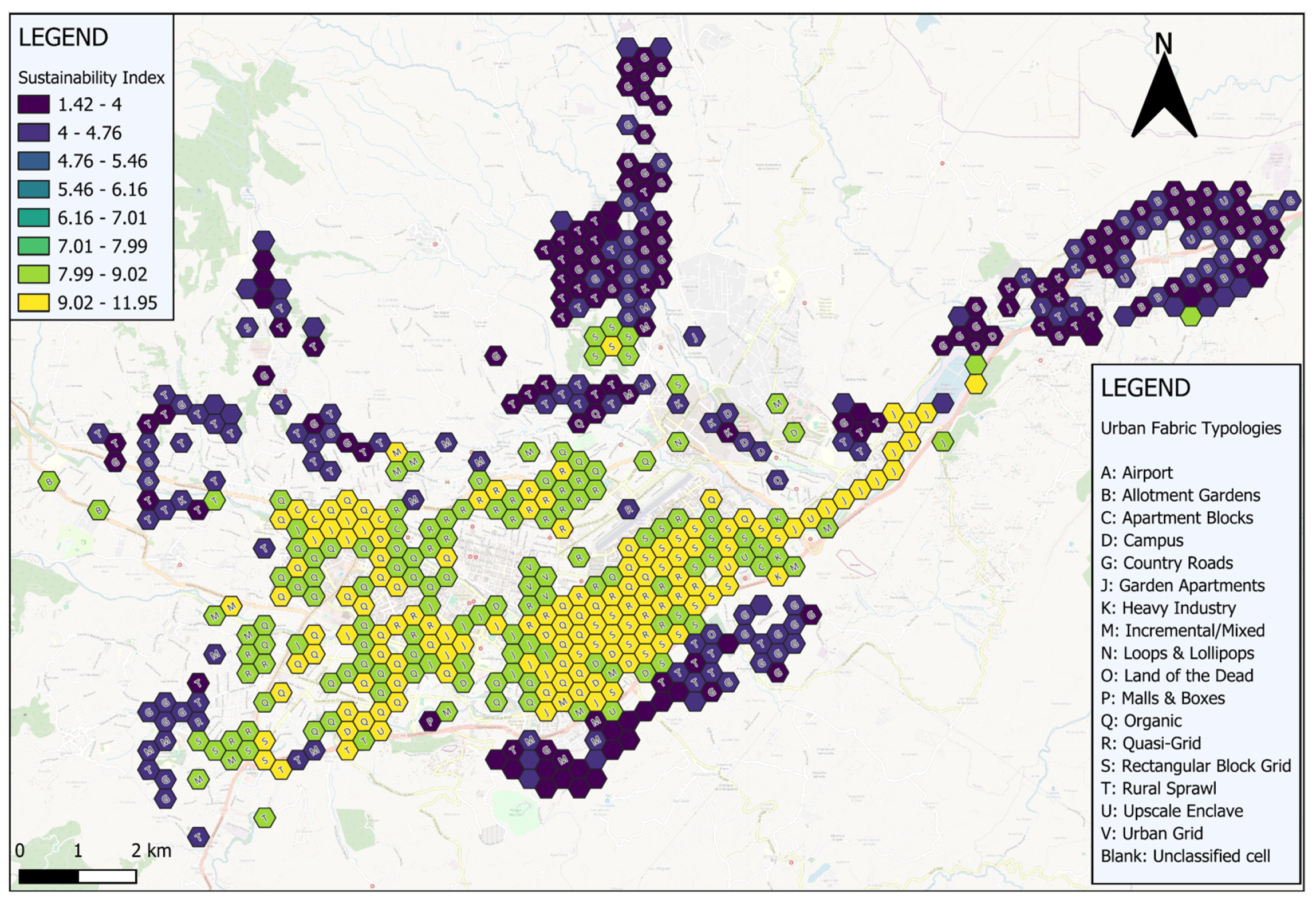Click the lone dark G hexagon mid-map
Screen dimensions: 1316x900
click(x=495, y=356)
